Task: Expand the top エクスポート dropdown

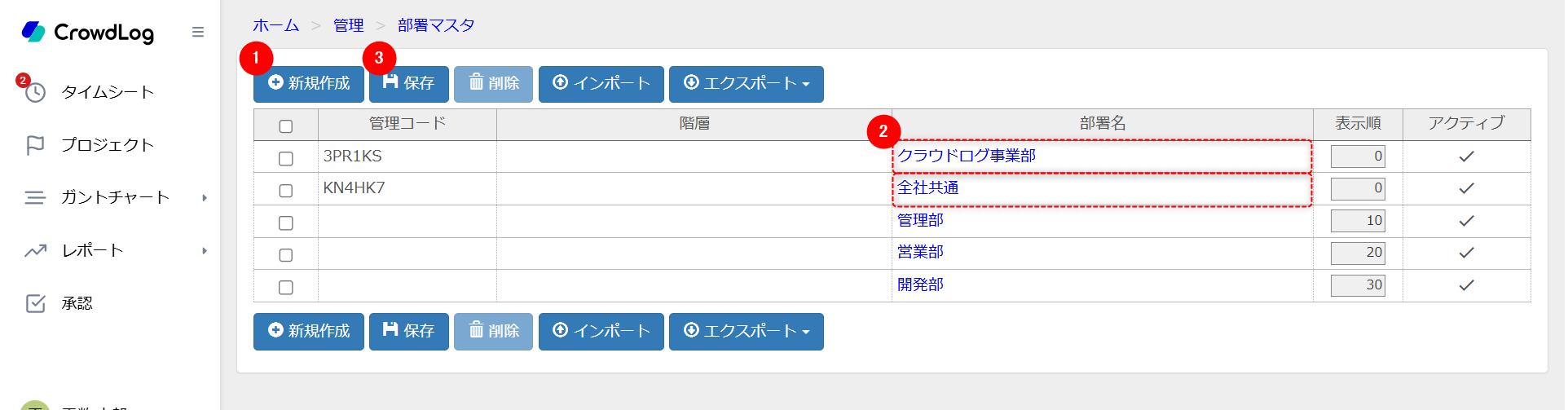Action: coord(746,84)
